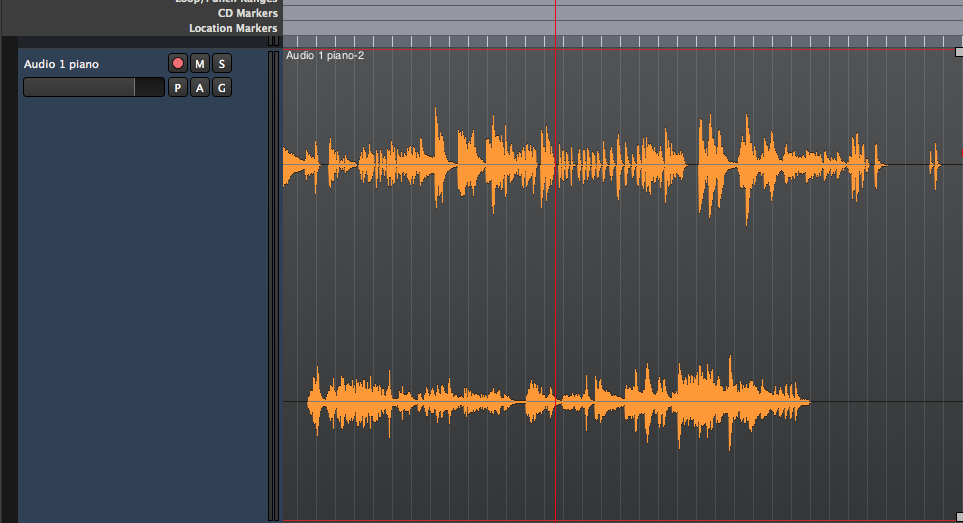Screen dimensions: 963x523
Task: Arm the Audio 1 piano track for recording
Action: [x=178, y=64]
